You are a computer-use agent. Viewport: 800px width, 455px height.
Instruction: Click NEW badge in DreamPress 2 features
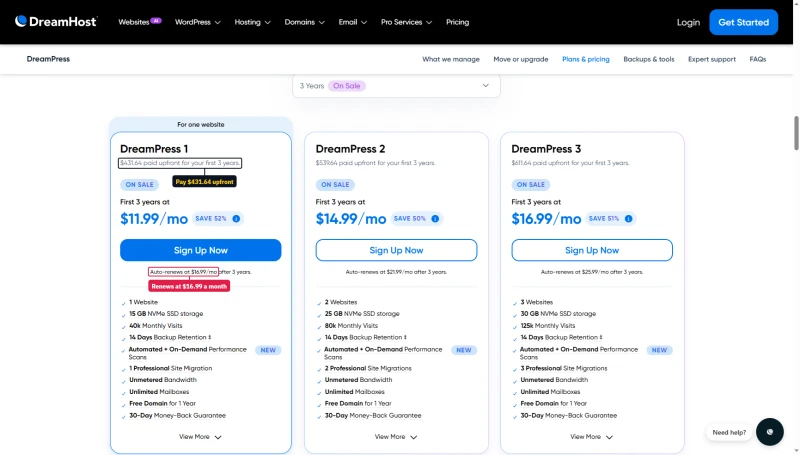(x=464, y=350)
